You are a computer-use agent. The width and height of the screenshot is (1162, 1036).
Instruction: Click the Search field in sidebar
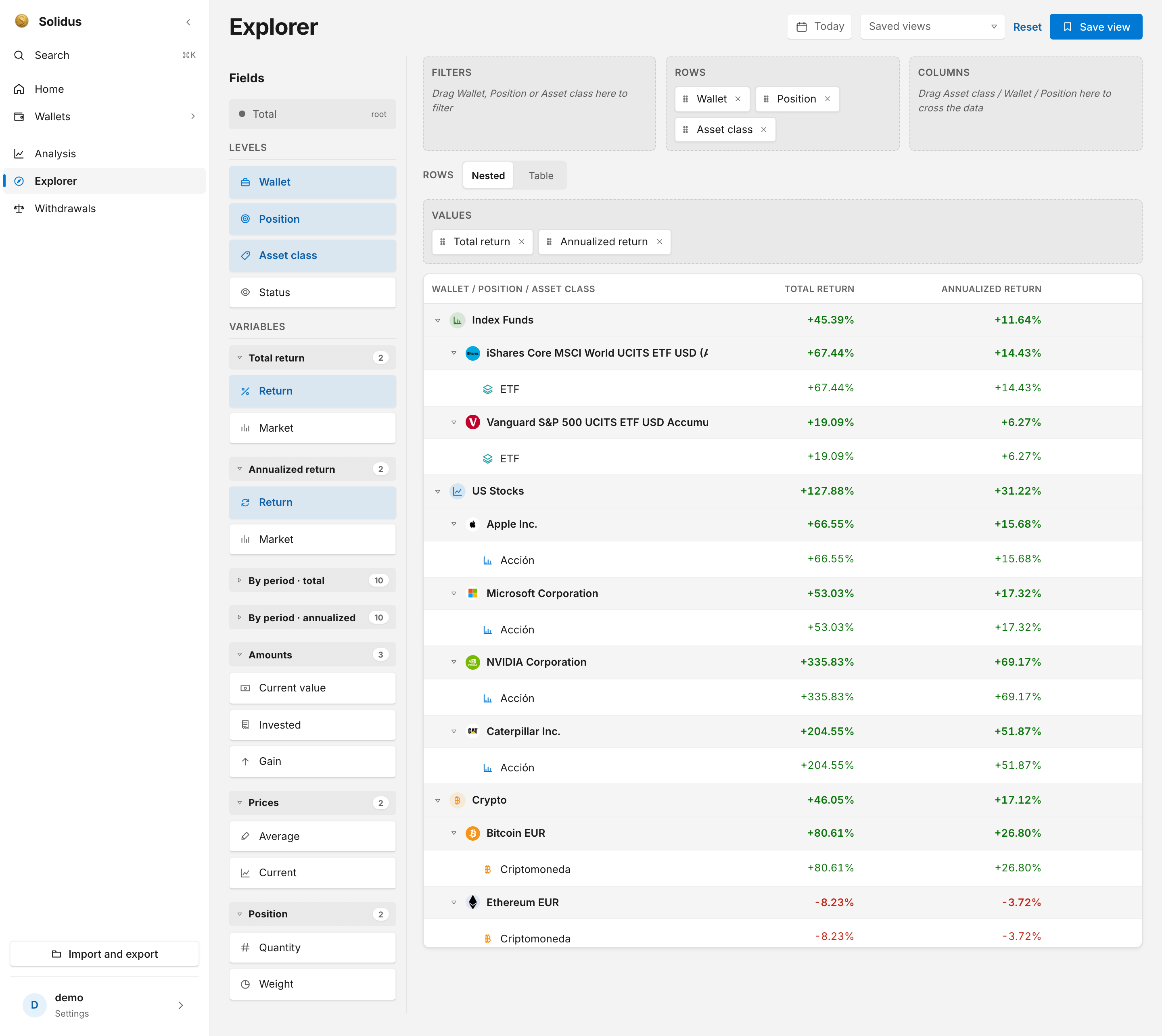pos(105,55)
